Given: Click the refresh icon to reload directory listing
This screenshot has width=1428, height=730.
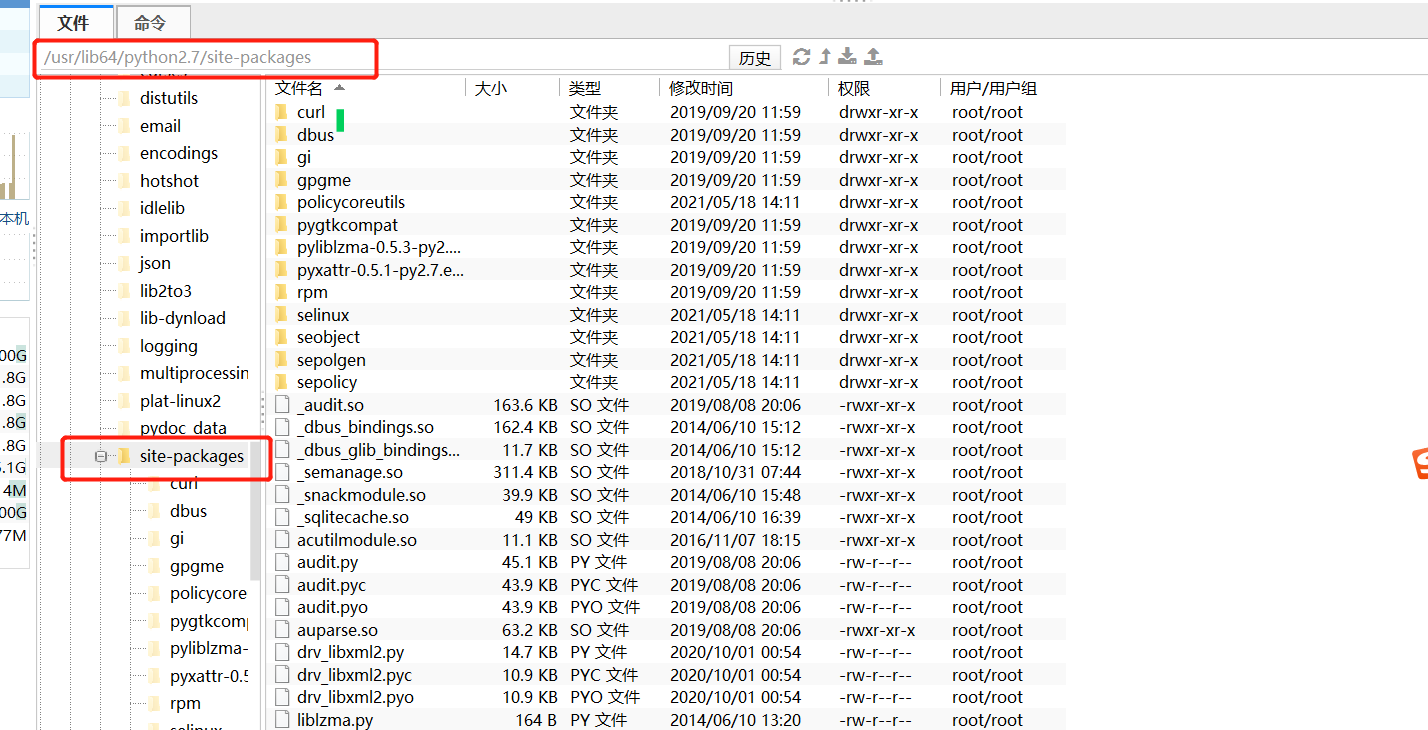Looking at the screenshot, I should (x=800, y=57).
